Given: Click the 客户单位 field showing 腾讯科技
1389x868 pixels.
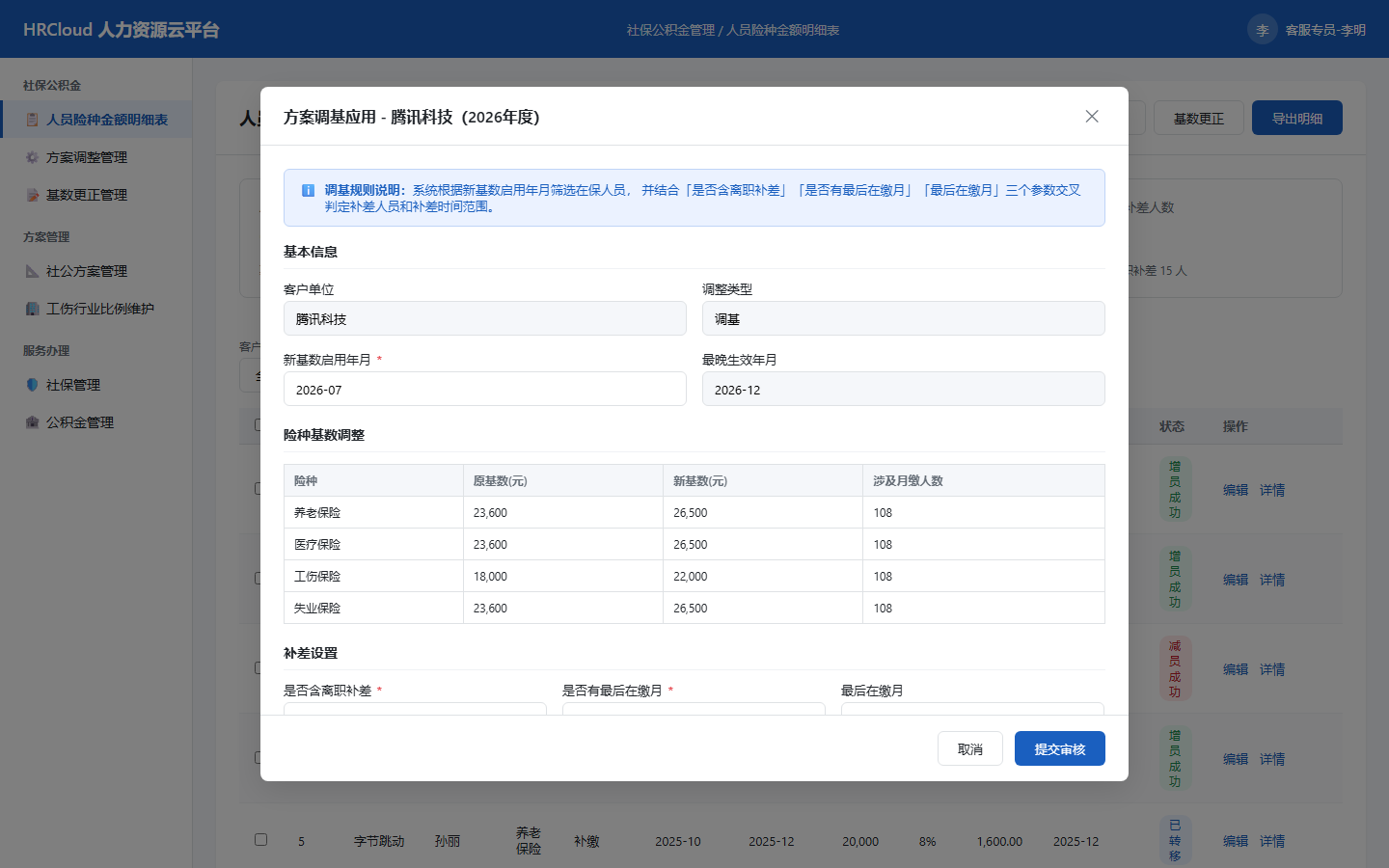Looking at the screenshot, I should click(485, 318).
